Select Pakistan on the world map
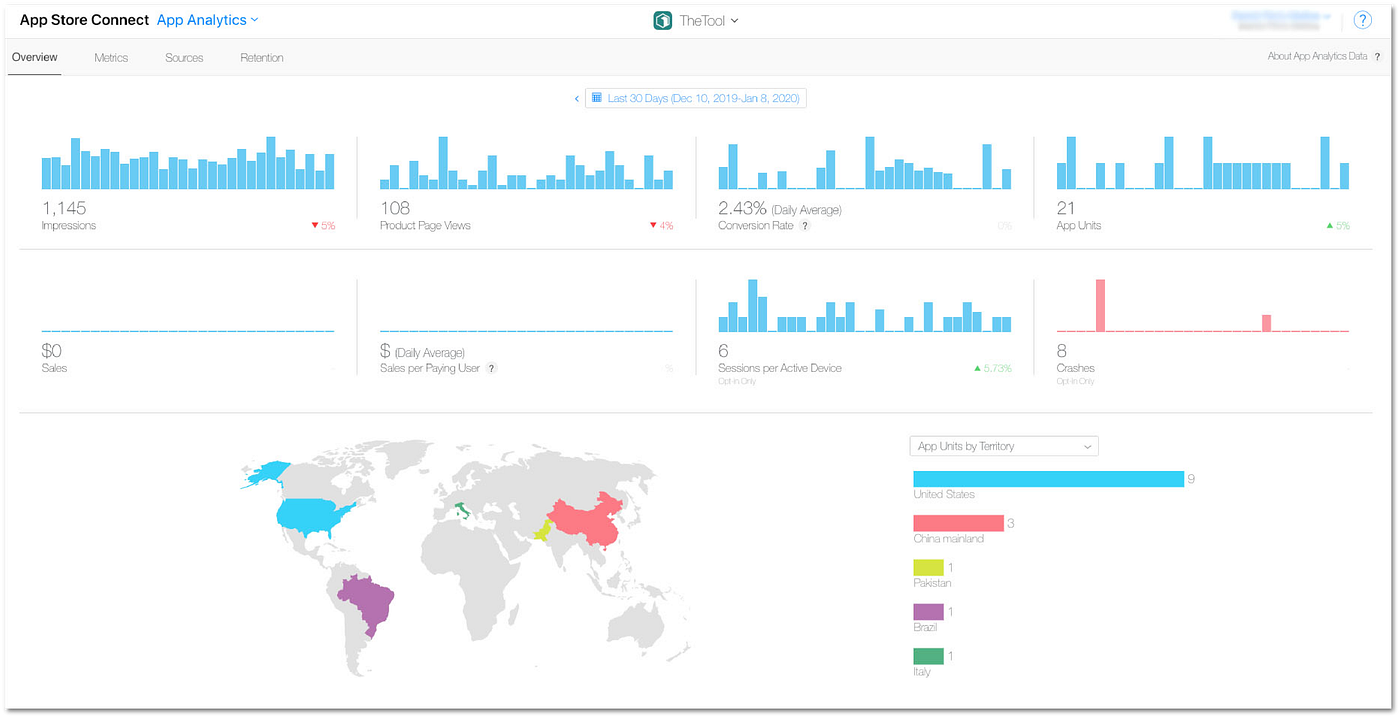Image resolution: width=1400 pixels, height=718 pixels. (541, 531)
